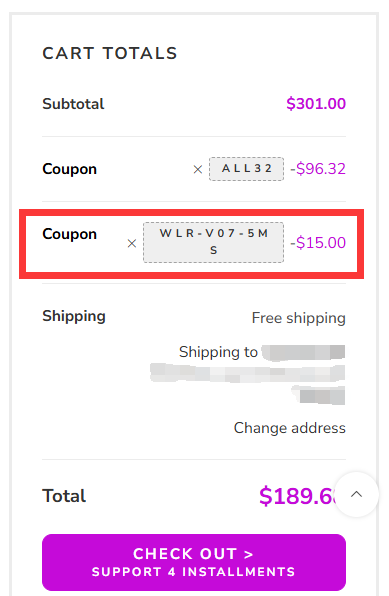Click the scroll-to-top chevron button
The height and width of the screenshot is (596, 389).
[356, 494]
